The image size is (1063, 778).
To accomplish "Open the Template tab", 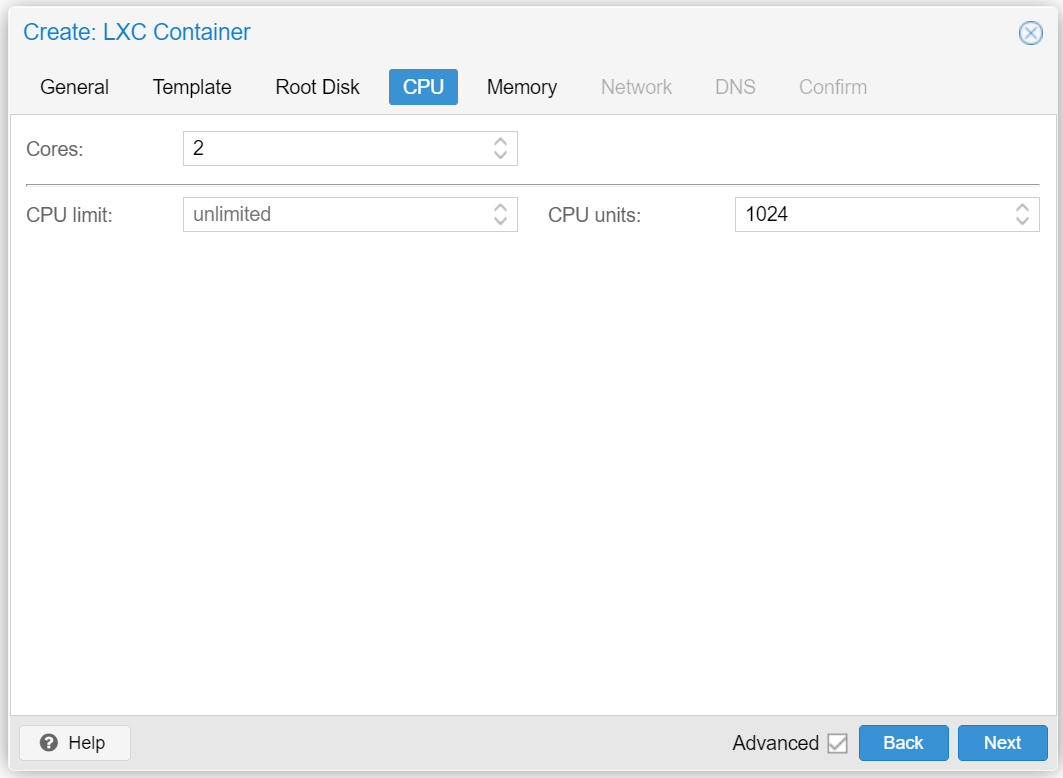I will coord(192,87).
